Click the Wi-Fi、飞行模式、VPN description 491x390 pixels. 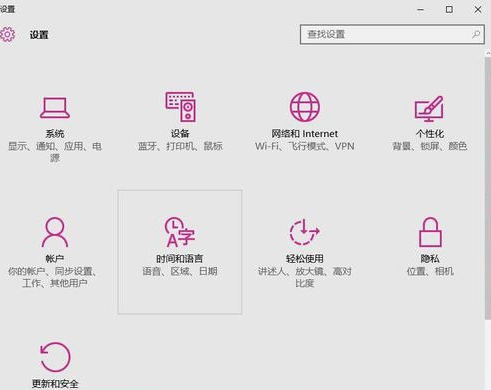click(x=304, y=146)
